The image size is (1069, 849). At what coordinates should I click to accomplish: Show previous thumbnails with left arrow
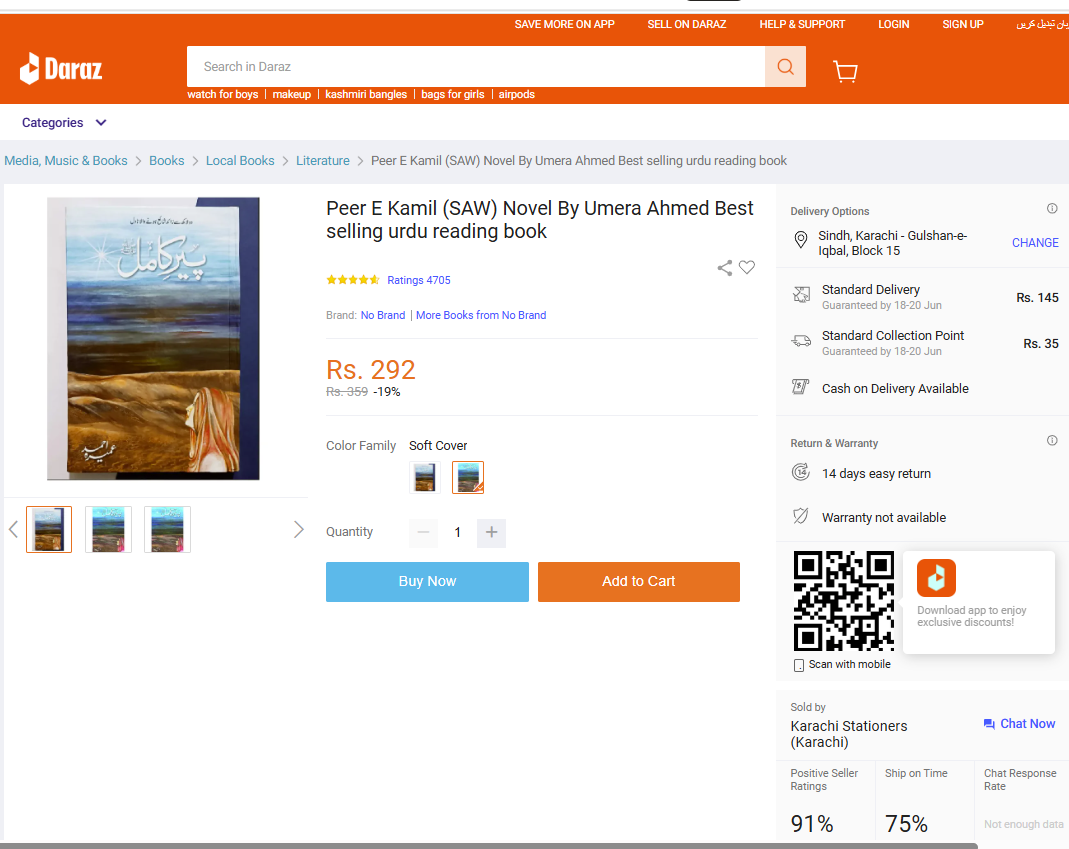pyautogui.click(x=13, y=529)
